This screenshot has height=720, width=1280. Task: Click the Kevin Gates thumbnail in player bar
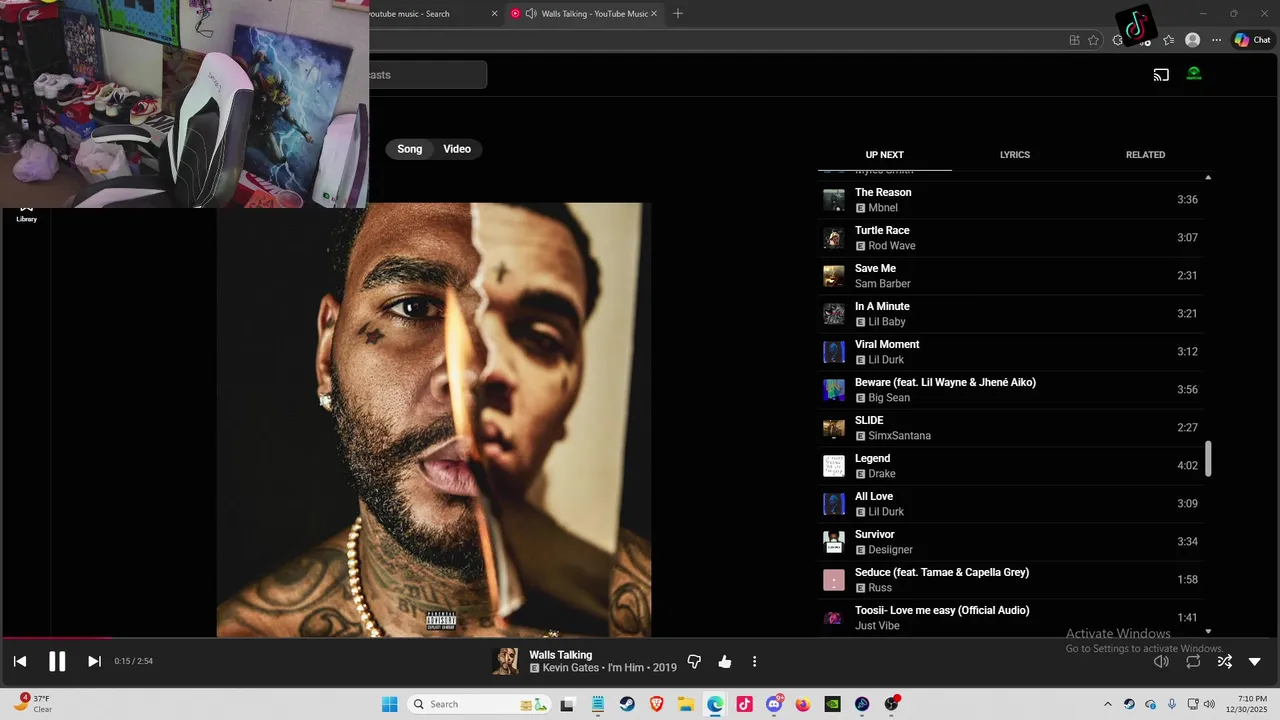click(x=505, y=661)
